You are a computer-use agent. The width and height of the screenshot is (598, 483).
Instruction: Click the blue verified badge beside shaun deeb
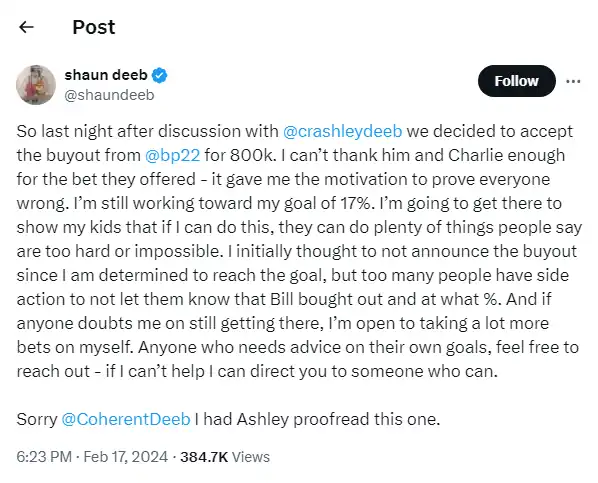point(159,76)
